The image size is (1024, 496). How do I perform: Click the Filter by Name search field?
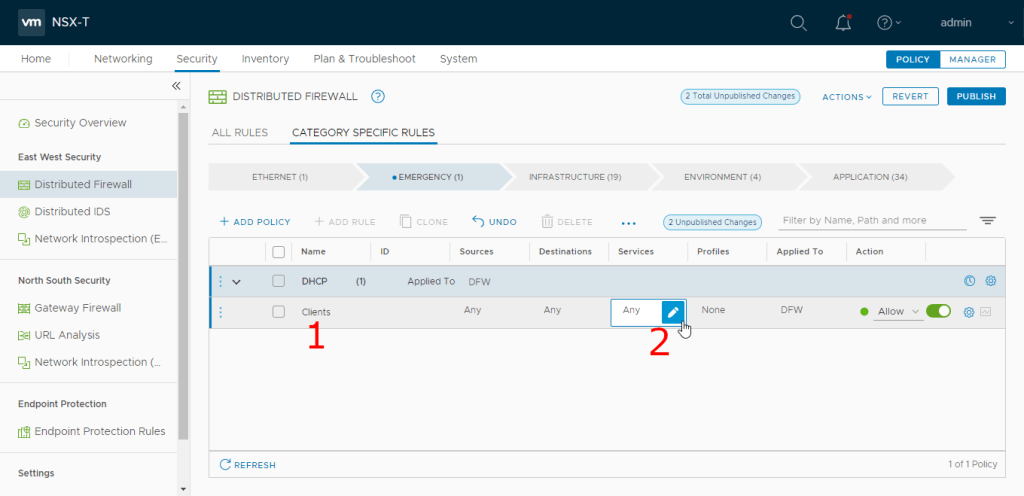(x=872, y=220)
